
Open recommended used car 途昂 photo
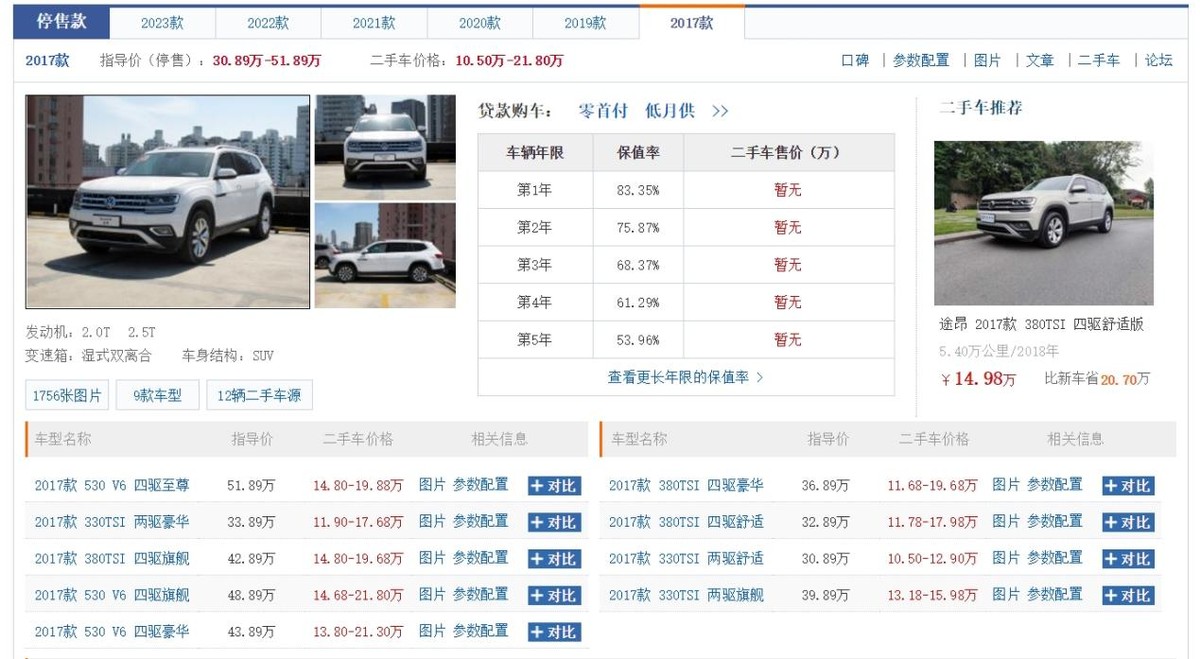[x=1043, y=223]
